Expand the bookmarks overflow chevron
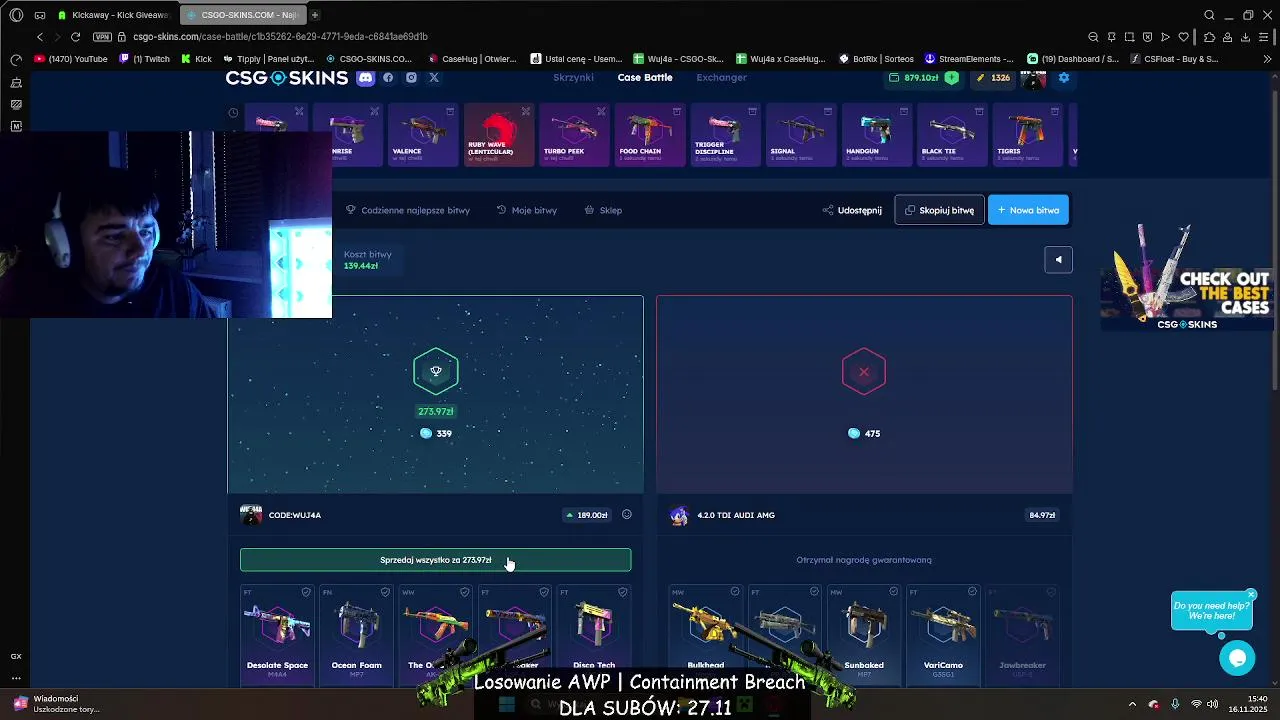Viewport: 1280px width, 720px height. 1268,59
